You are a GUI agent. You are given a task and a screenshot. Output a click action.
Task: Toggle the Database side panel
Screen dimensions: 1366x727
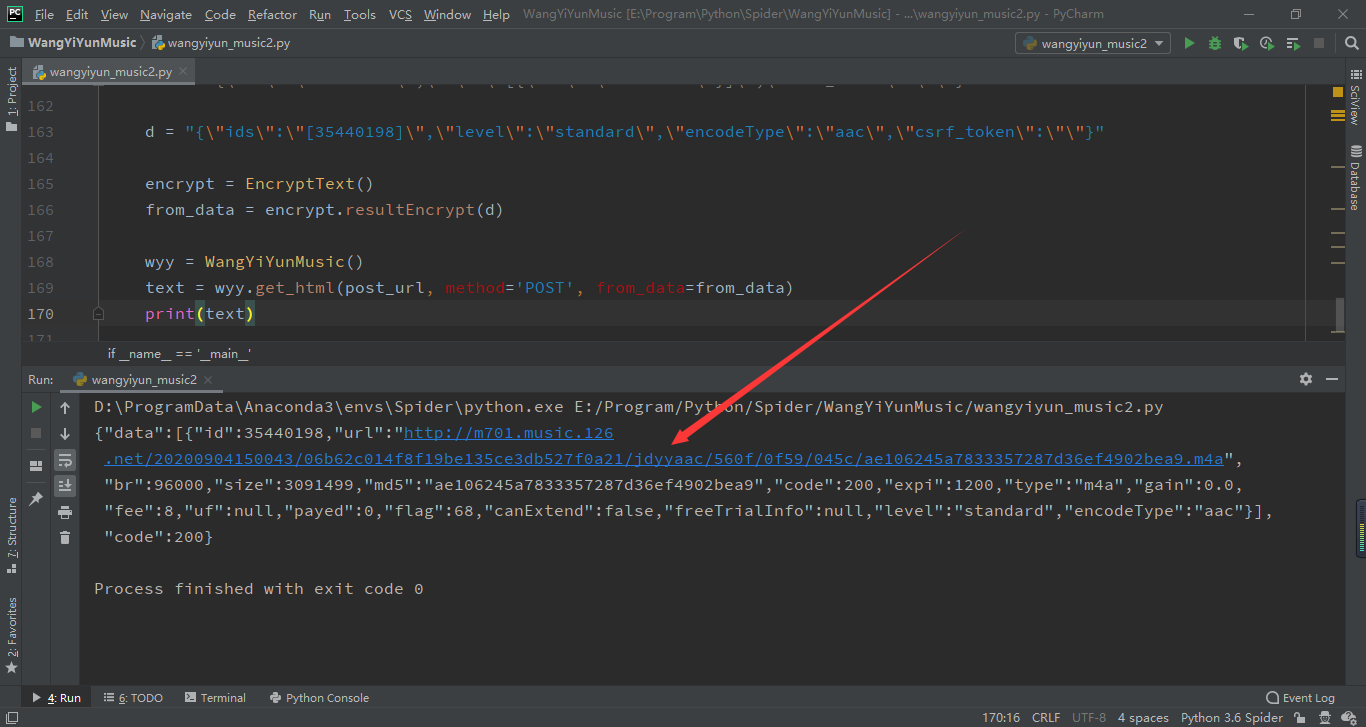[x=1355, y=177]
